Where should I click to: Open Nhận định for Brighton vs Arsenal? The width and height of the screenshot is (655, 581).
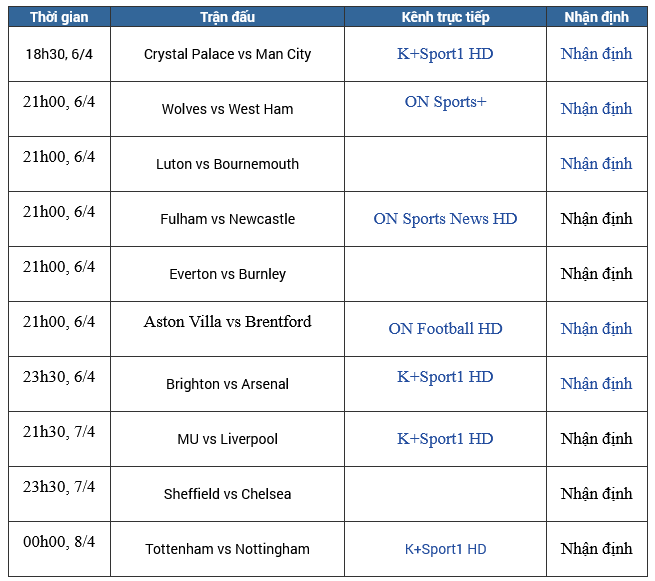click(x=596, y=384)
